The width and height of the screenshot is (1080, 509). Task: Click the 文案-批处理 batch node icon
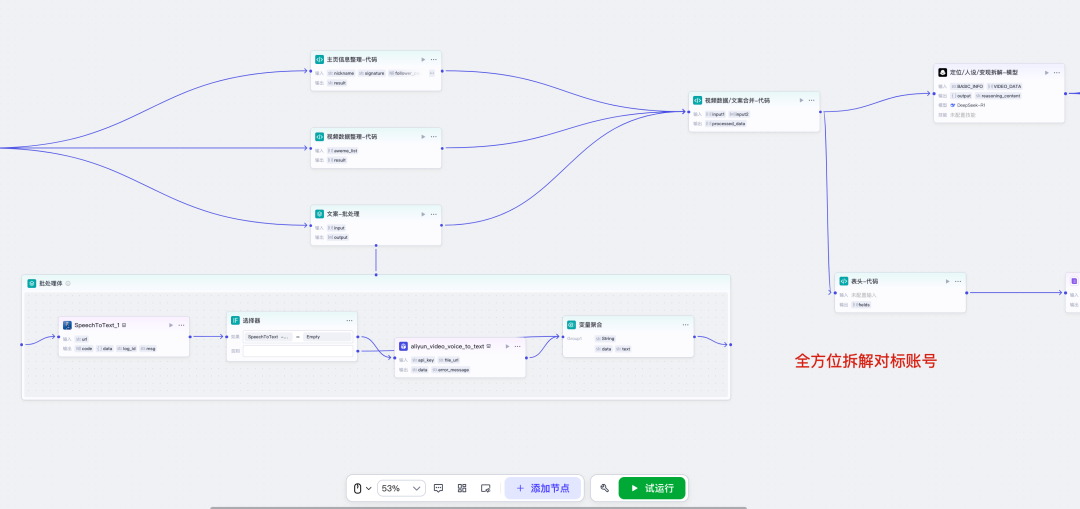(x=320, y=214)
